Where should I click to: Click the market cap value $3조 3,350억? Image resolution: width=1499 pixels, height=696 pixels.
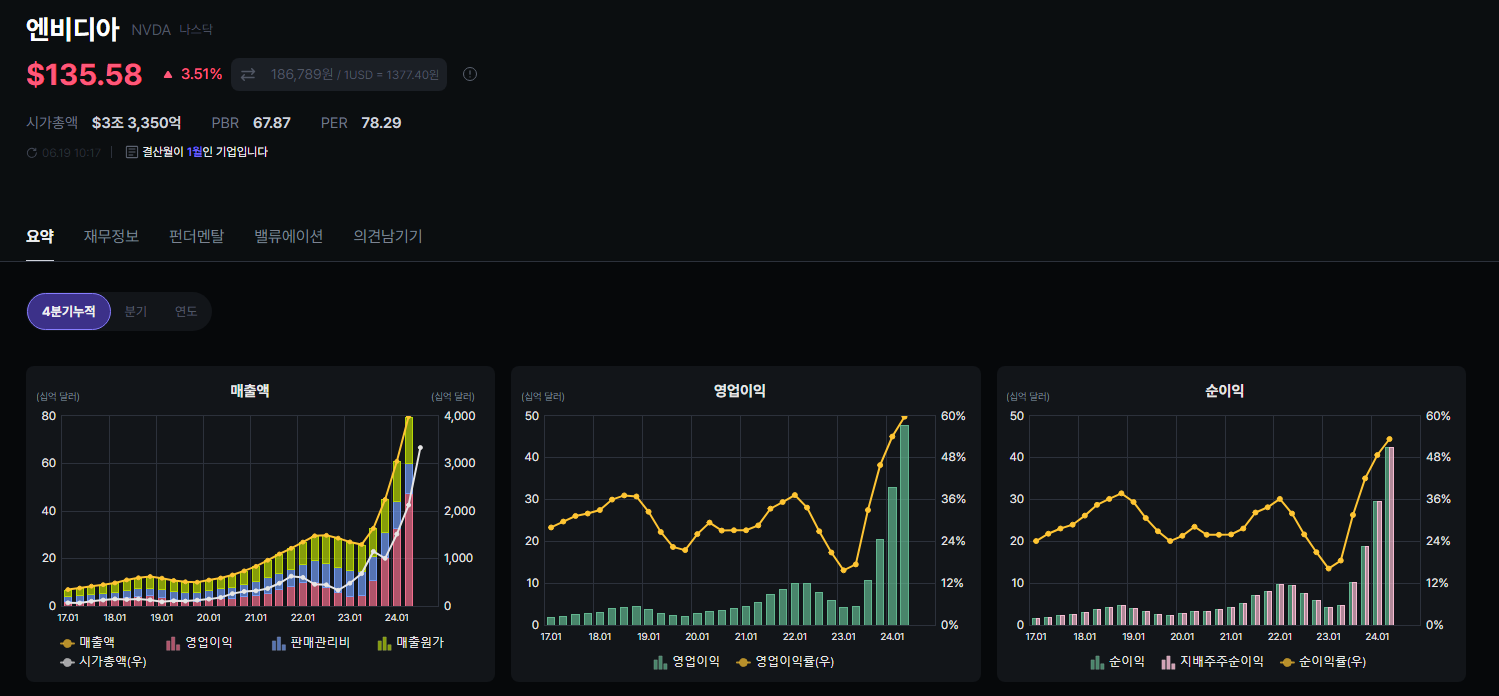pyautogui.click(x=136, y=123)
